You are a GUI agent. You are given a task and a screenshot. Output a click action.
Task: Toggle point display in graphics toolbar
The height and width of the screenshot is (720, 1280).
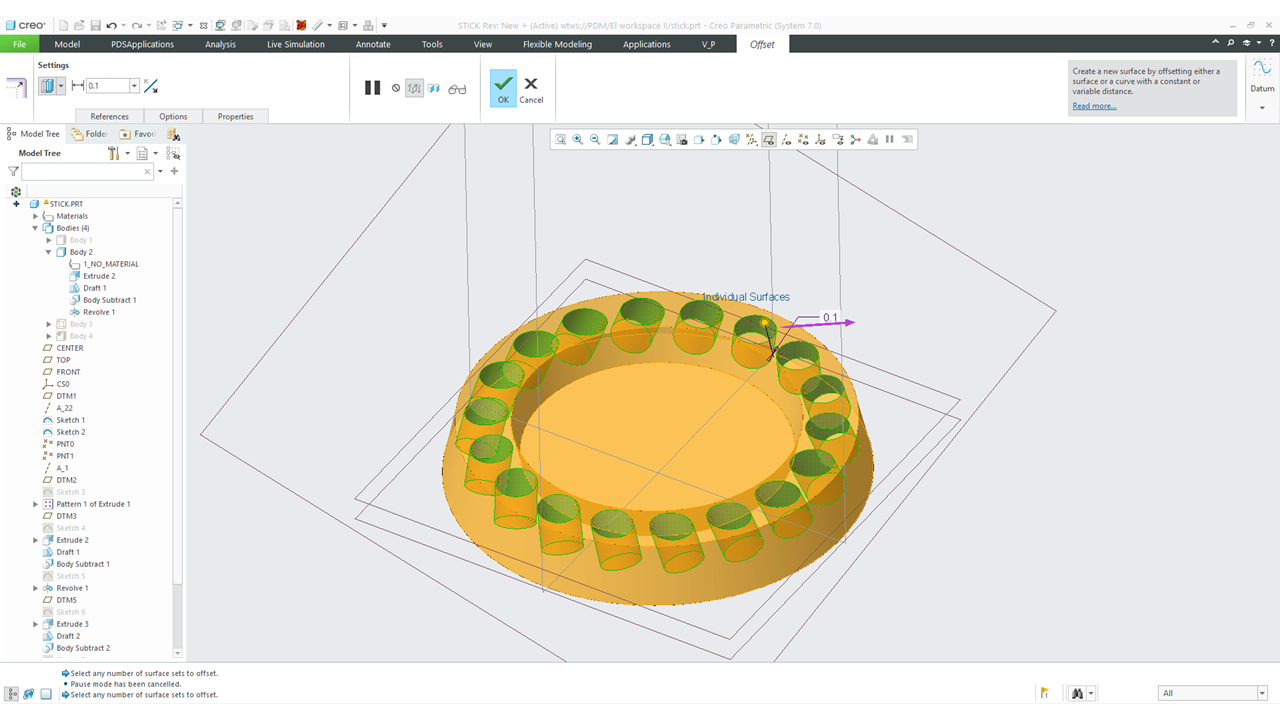pyautogui.click(x=803, y=140)
